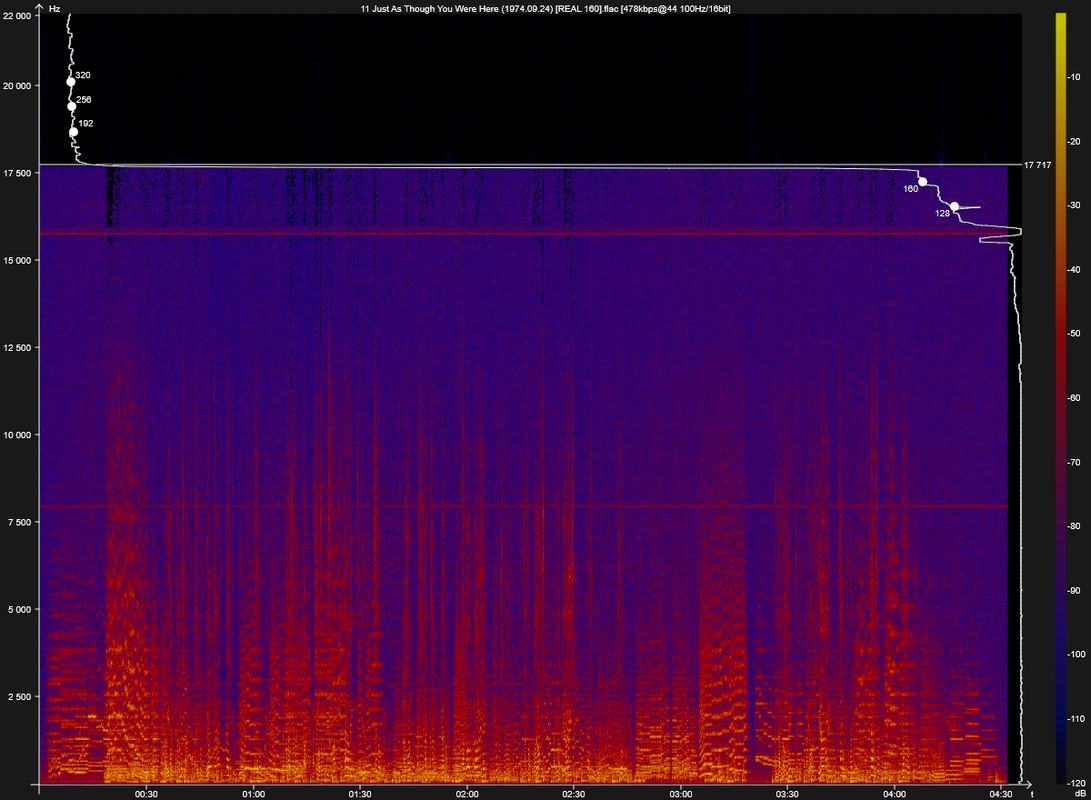Click the 03:00 time axis label
1091x800 pixels.
pyautogui.click(x=680, y=794)
